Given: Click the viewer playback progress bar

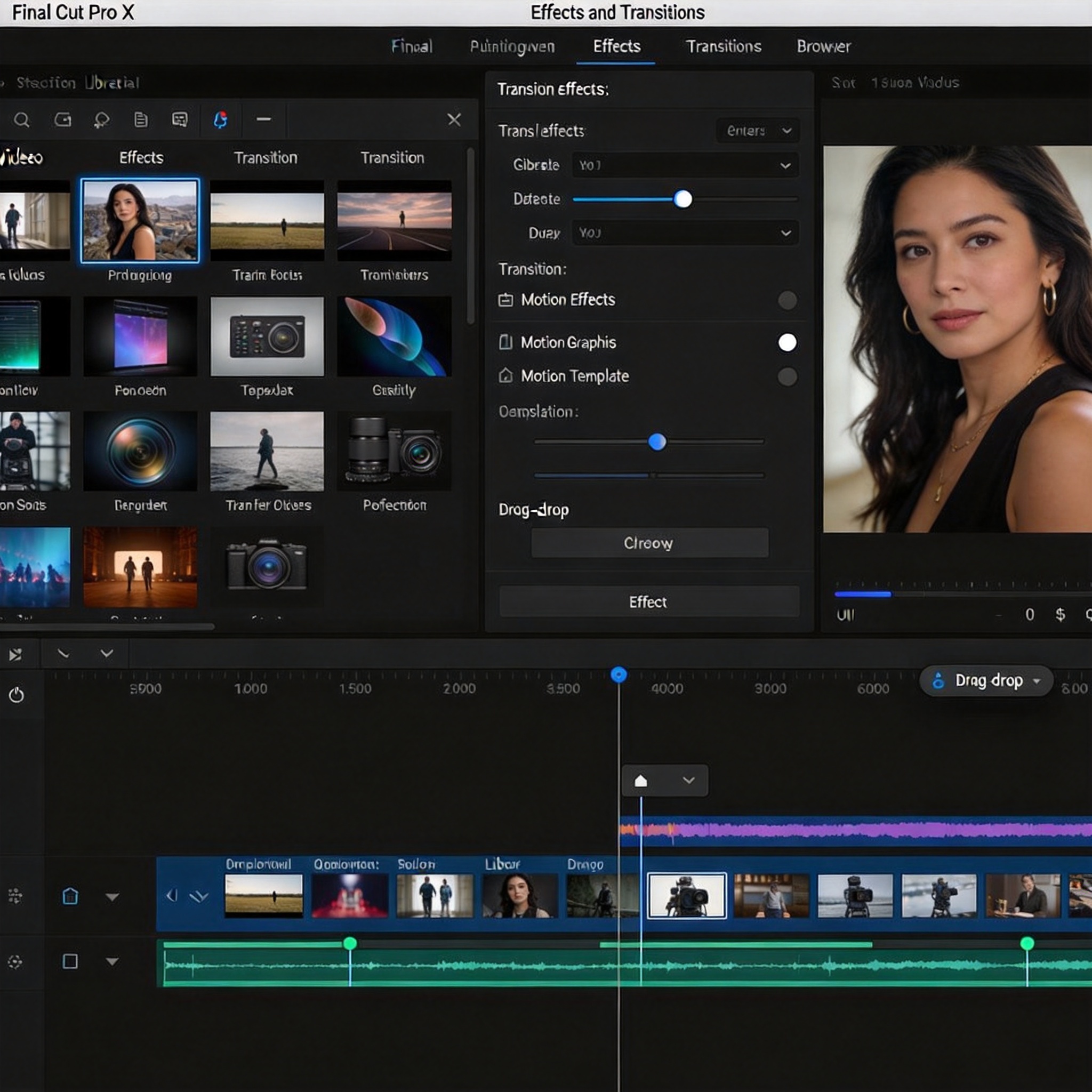Looking at the screenshot, I should [962, 594].
